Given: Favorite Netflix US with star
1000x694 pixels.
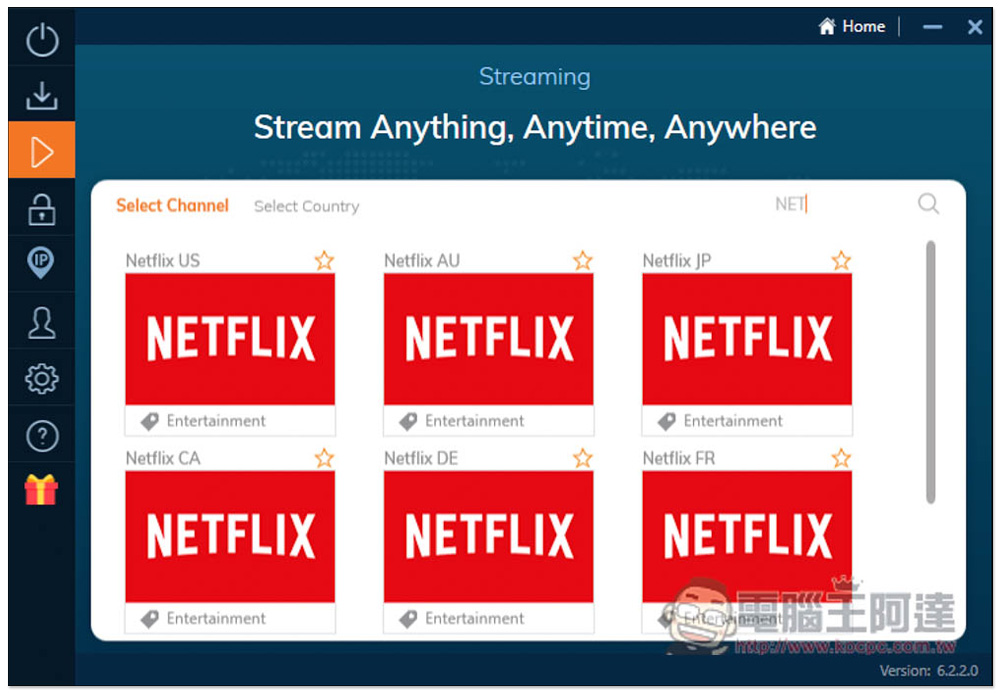Looking at the screenshot, I should pos(324,260).
